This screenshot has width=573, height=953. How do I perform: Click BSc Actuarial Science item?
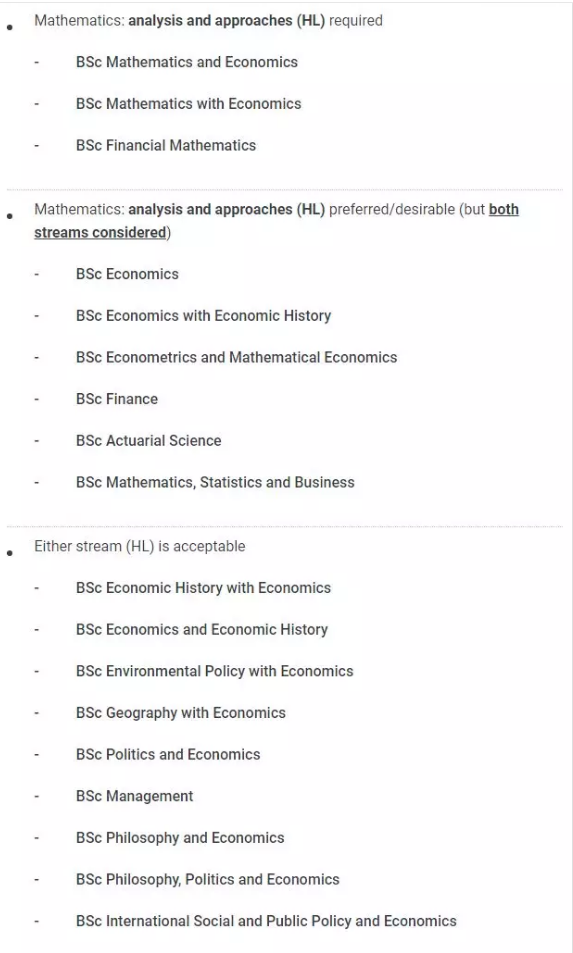148,441
